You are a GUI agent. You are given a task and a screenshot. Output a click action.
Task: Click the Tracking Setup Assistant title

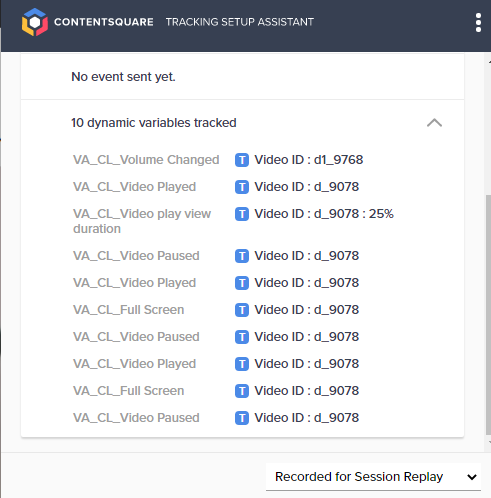click(240, 22)
